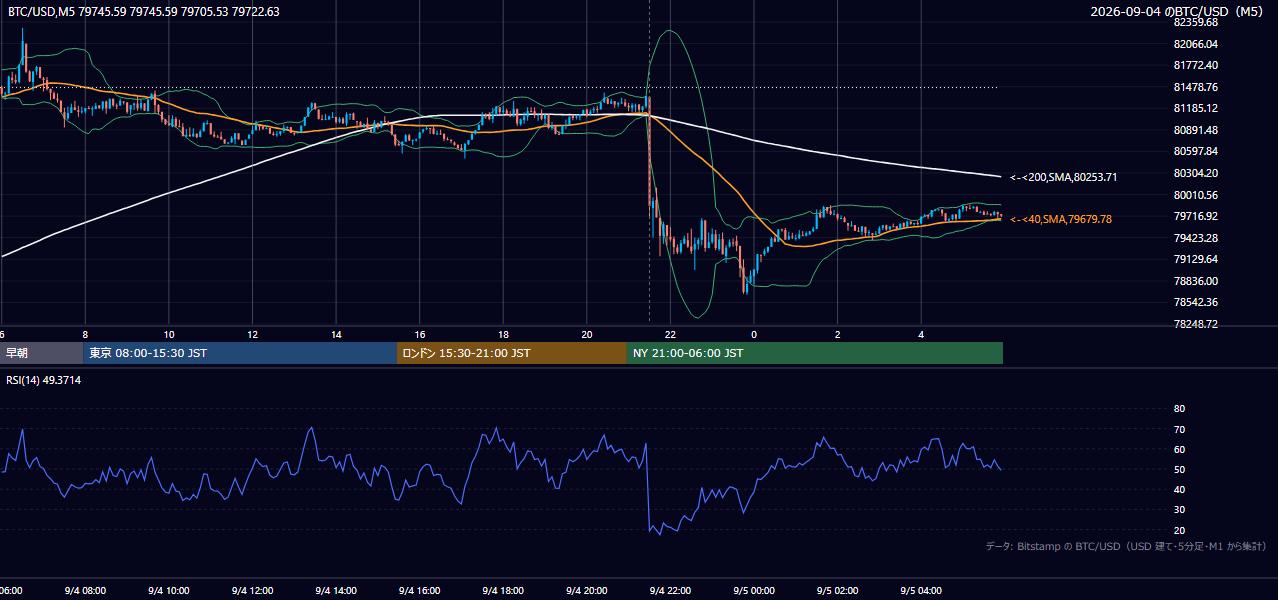Click hour tick 22 under price chart
Screen dimensions: 1278x600
point(670,334)
